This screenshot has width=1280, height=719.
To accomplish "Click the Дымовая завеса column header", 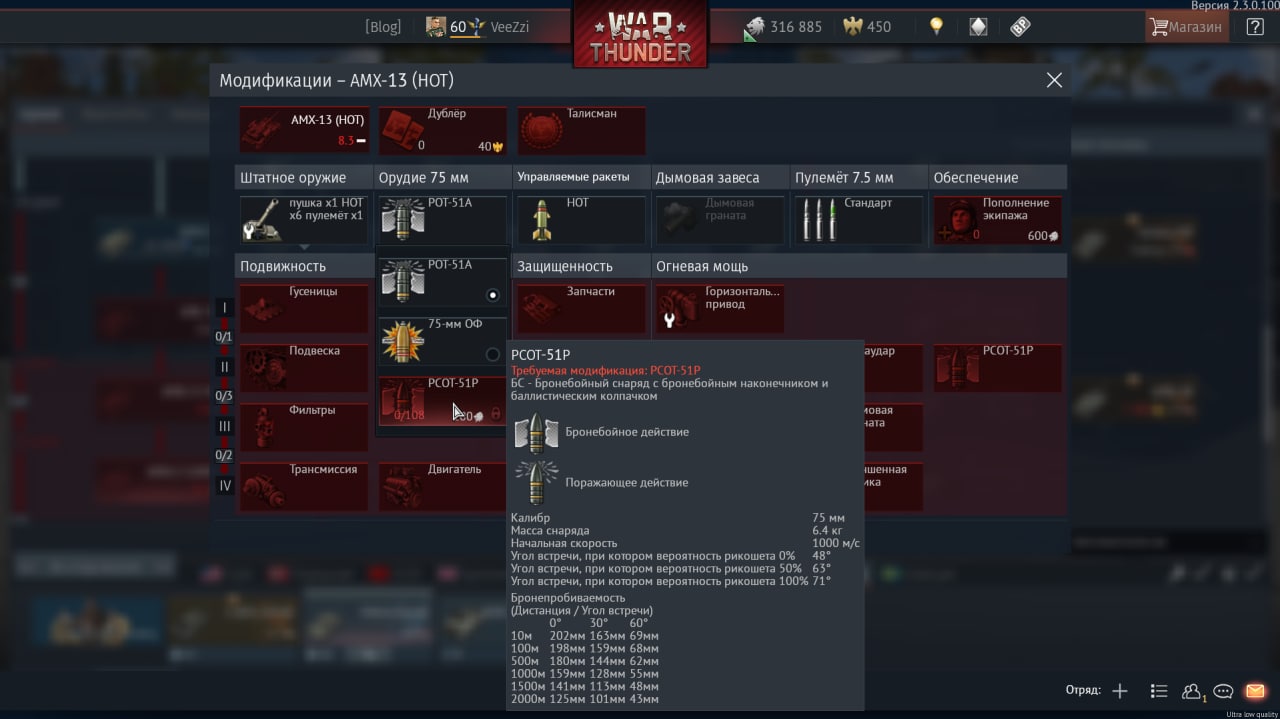I will tap(720, 177).
